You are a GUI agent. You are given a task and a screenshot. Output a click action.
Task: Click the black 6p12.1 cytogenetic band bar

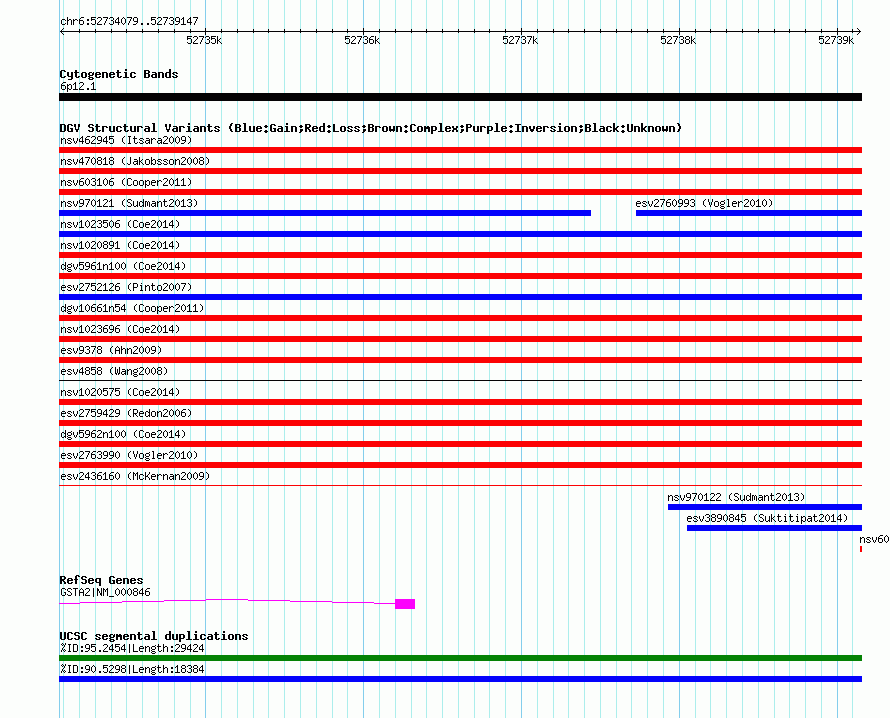(x=460, y=97)
